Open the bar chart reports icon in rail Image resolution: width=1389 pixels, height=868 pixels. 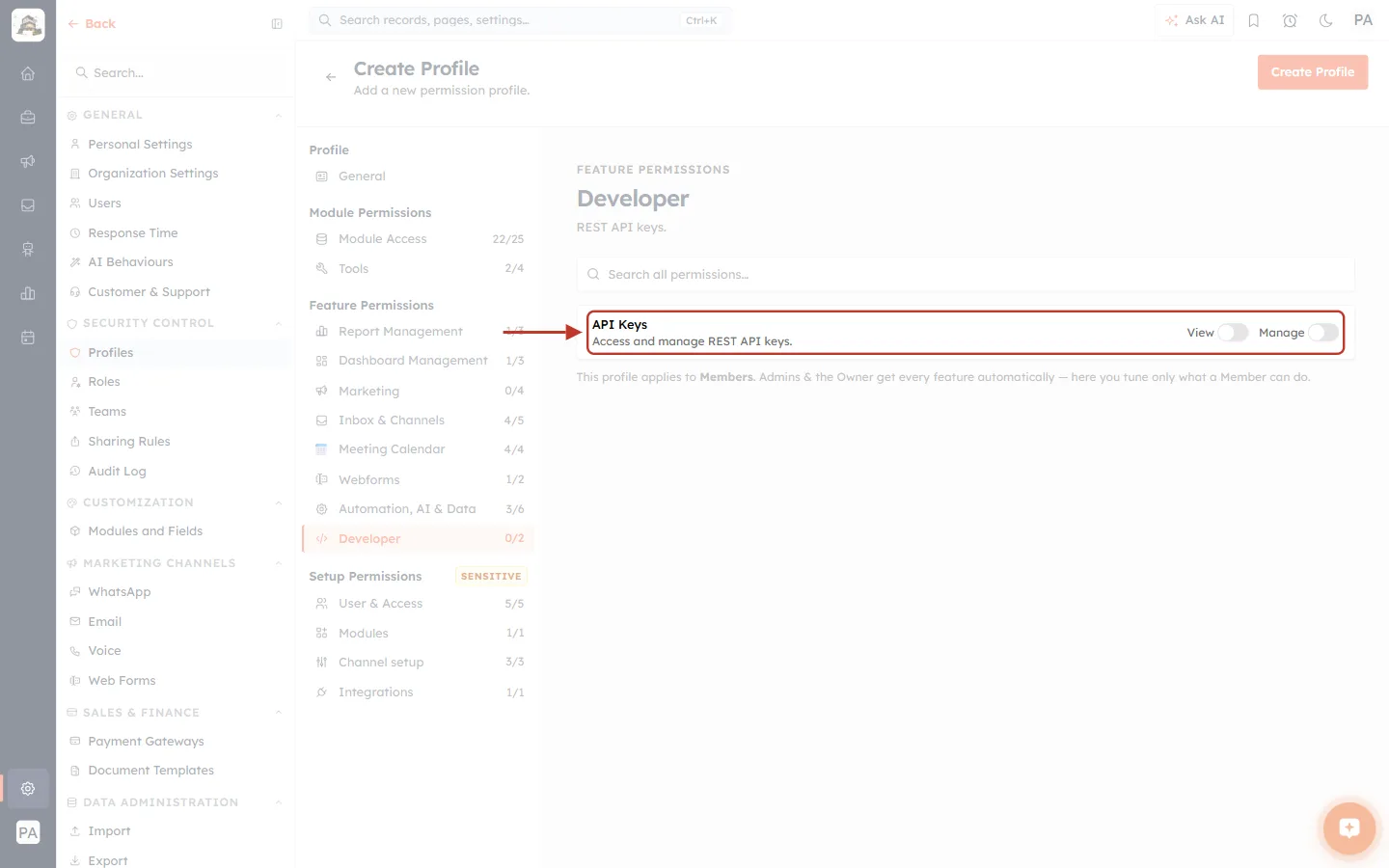[x=28, y=293]
